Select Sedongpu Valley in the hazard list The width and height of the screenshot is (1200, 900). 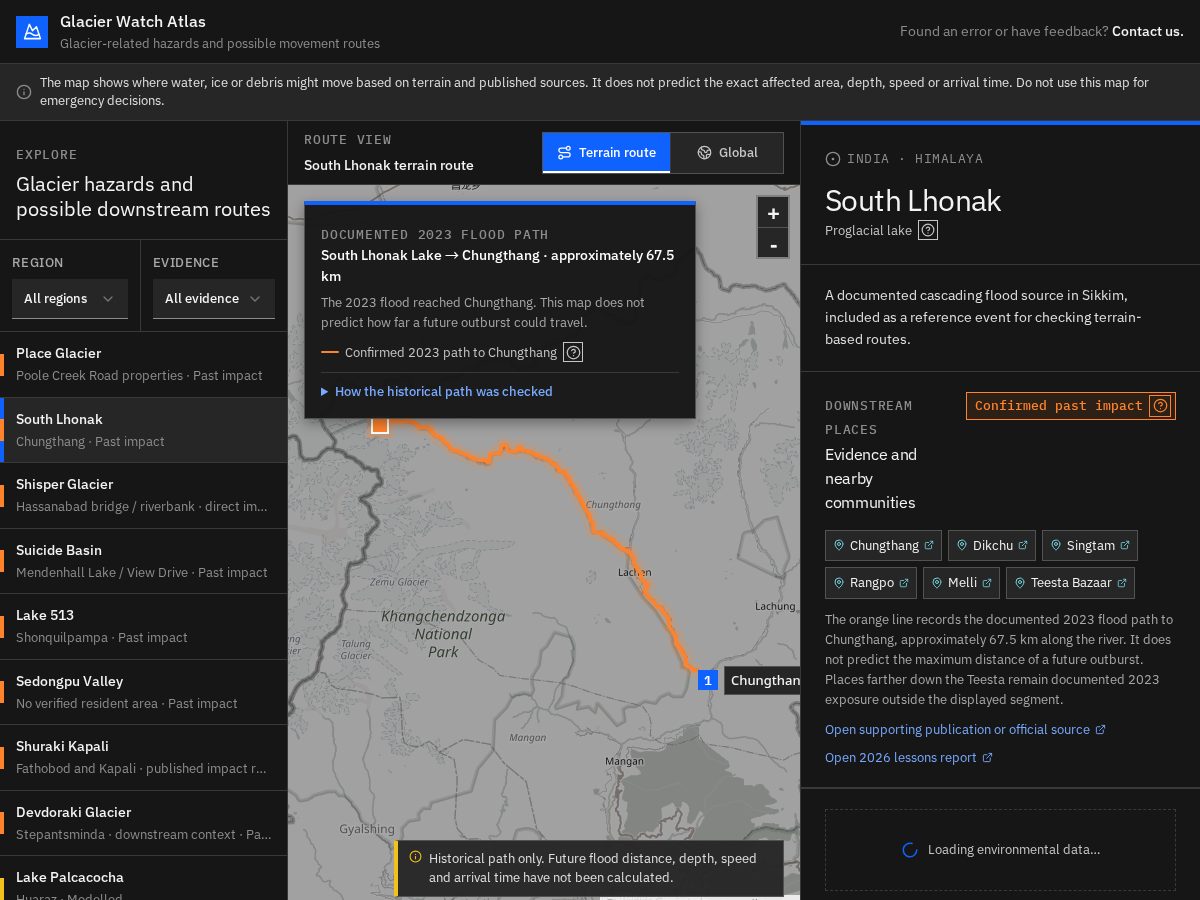click(143, 692)
